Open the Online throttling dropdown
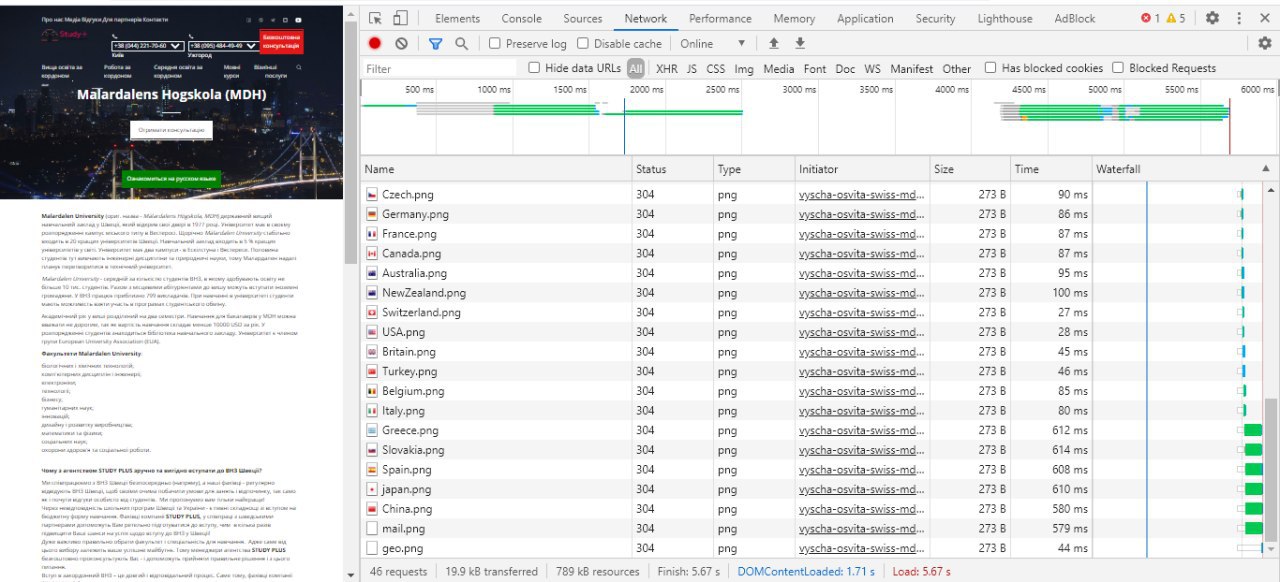 [x=713, y=43]
